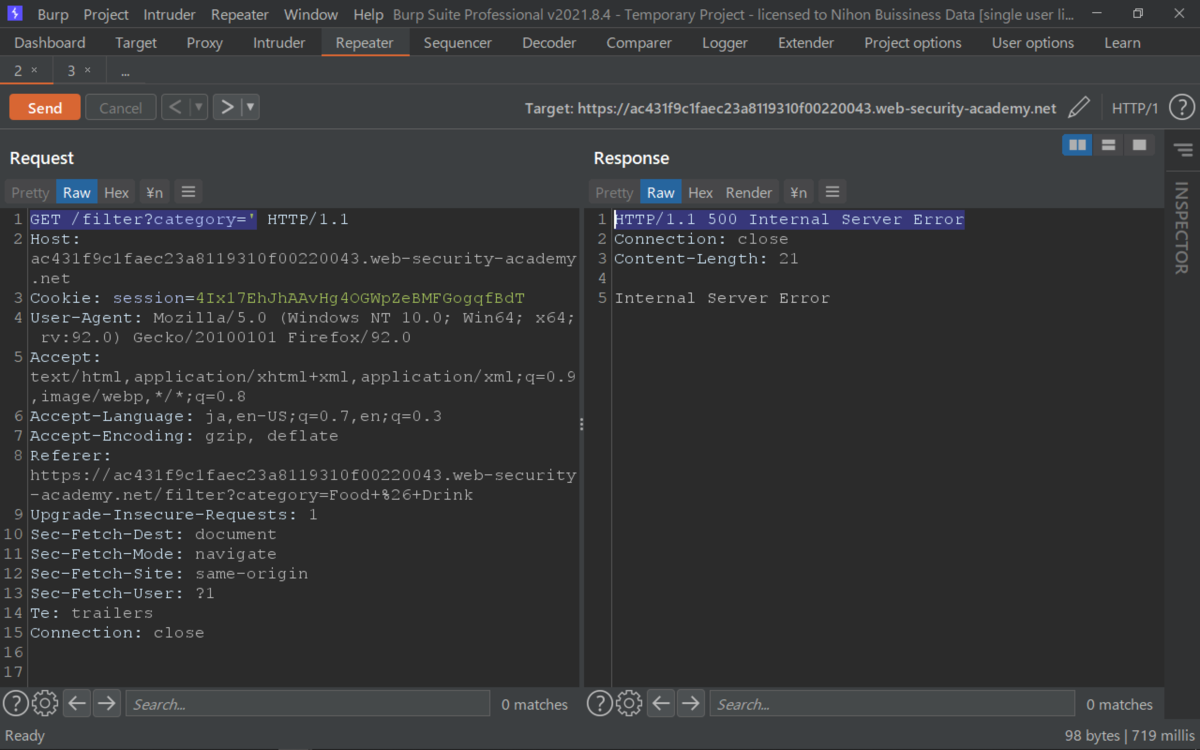Click the orange Send button
This screenshot has width=1200, height=750.
point(45,108)
